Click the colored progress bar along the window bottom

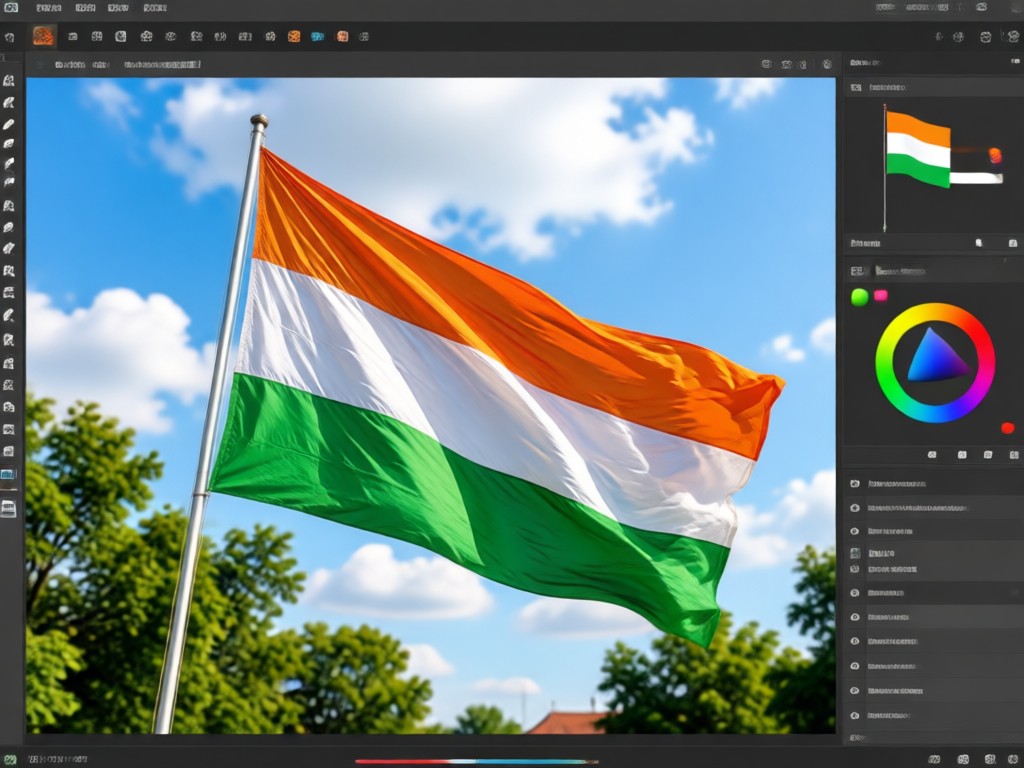tap(476, 761)
